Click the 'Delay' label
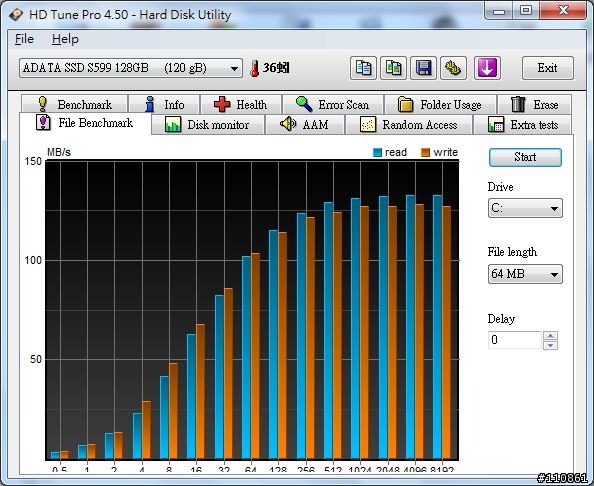The width and height of the screenshot is (594, 486). 501,319
